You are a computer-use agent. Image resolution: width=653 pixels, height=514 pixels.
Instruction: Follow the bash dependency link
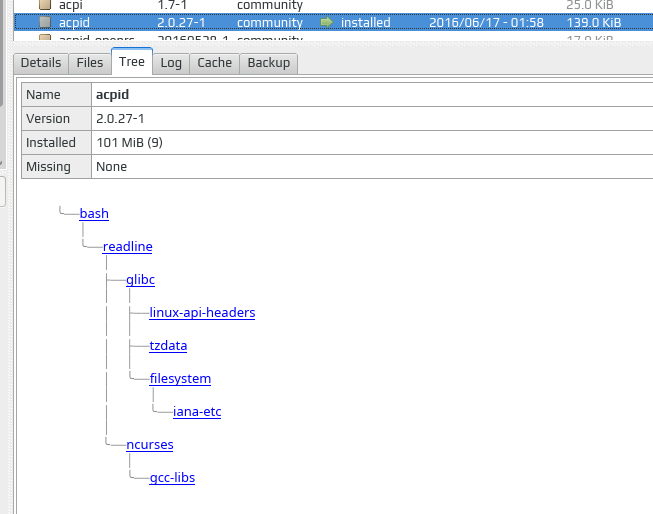click(94, 213)
